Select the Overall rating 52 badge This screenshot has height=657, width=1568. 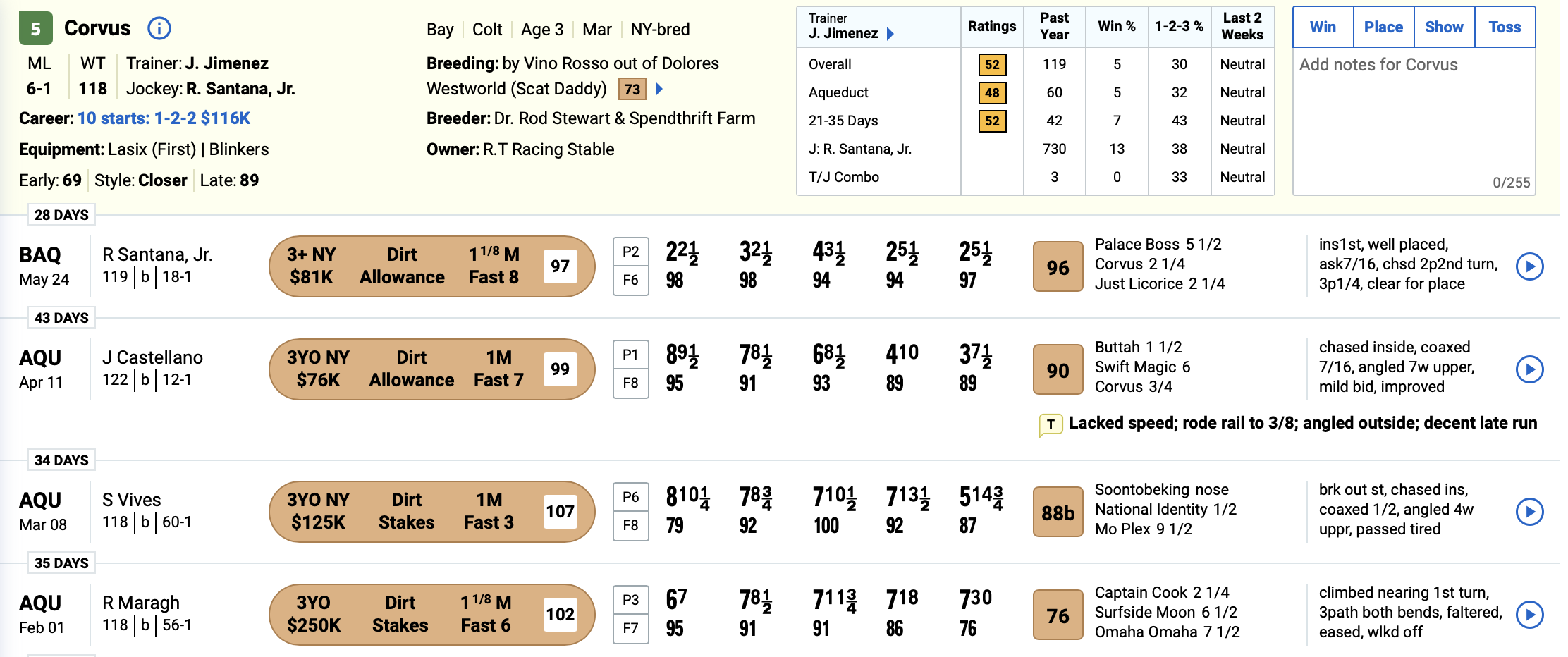click(992, 64)
